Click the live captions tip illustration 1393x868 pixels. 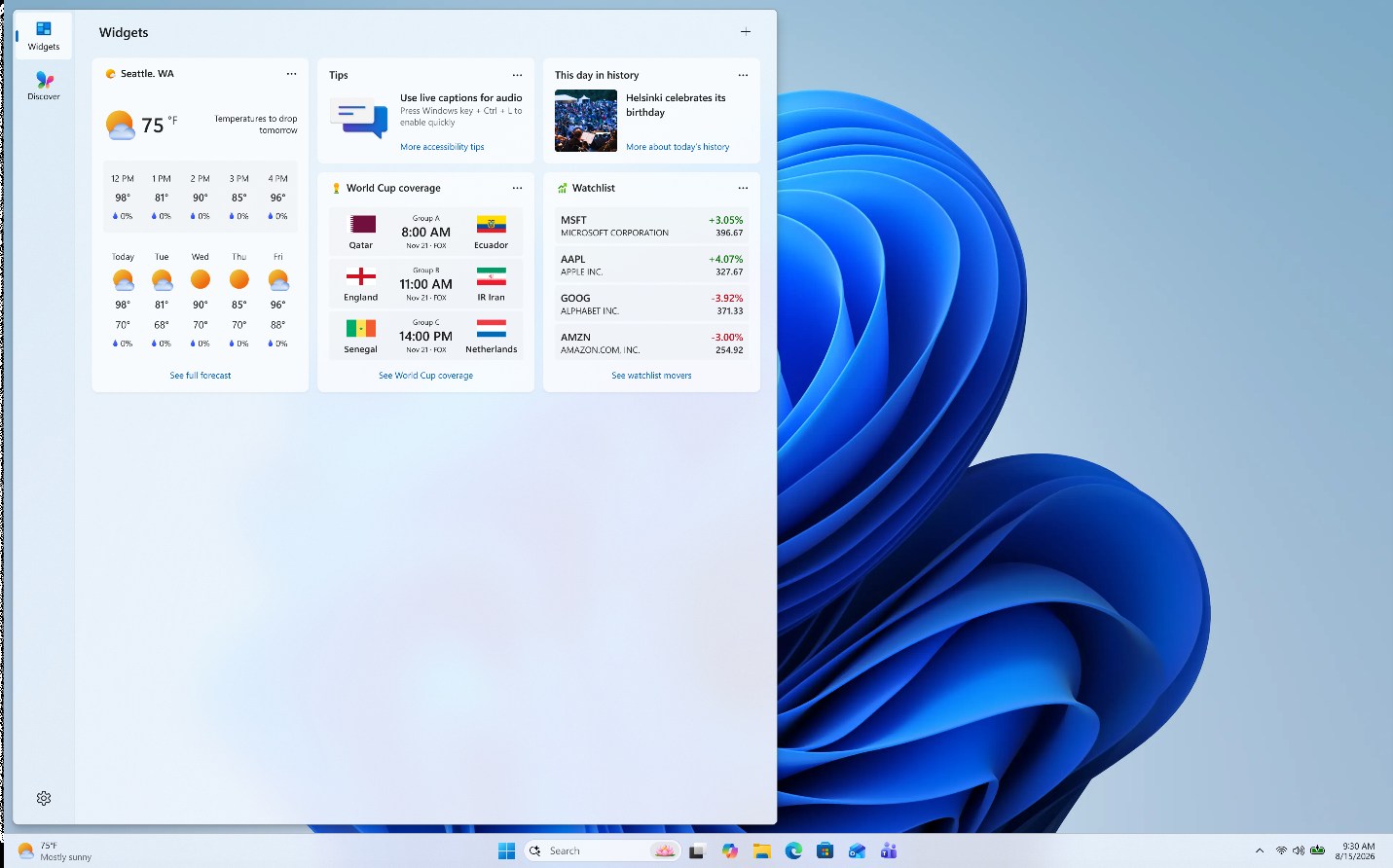pos(359,120)
